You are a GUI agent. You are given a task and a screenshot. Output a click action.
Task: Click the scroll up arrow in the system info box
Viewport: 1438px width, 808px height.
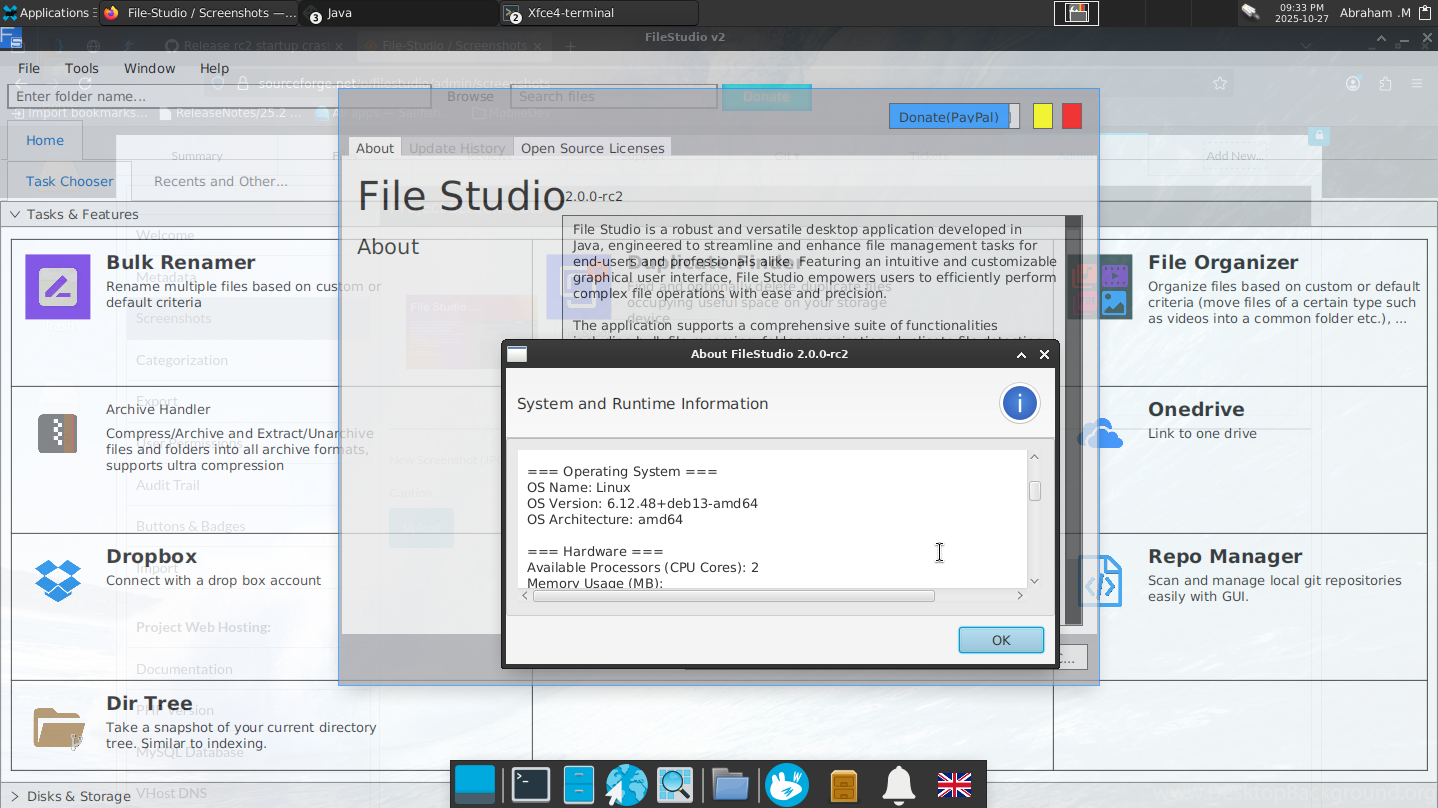tap(1035, 457)
